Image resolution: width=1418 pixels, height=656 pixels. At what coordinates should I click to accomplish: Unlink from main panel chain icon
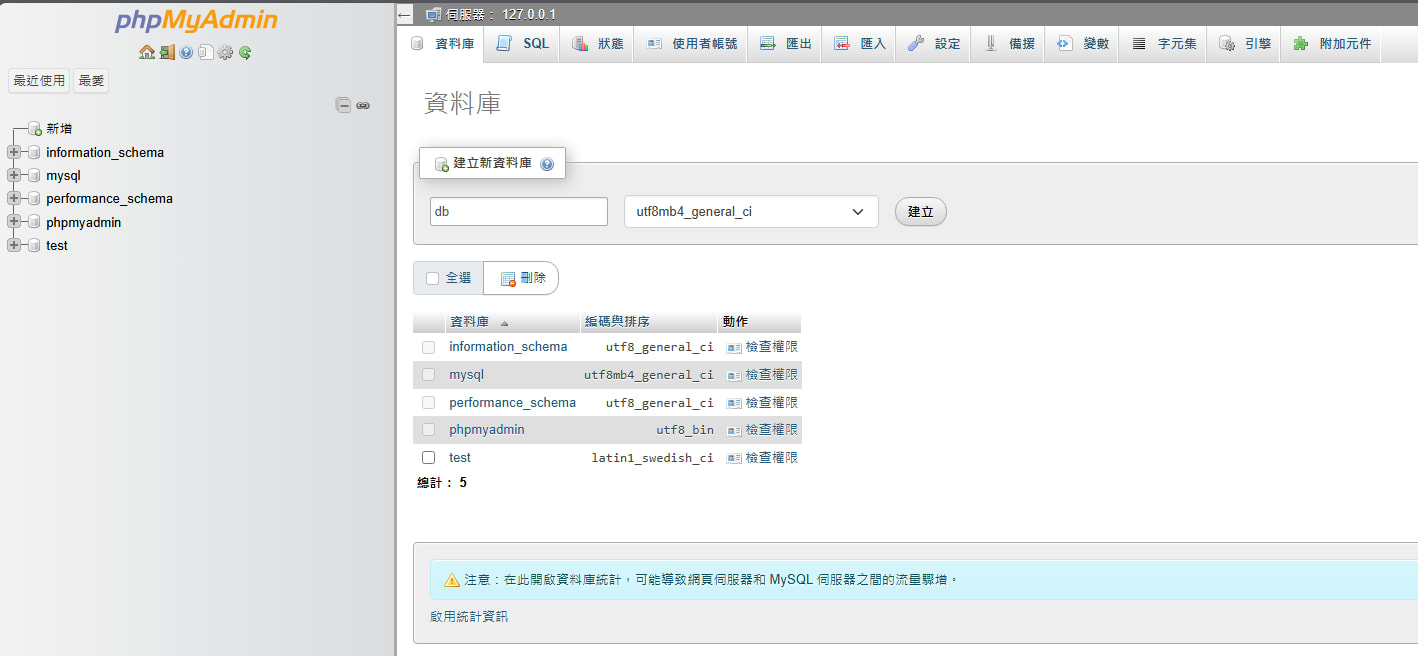click(363, 105)
